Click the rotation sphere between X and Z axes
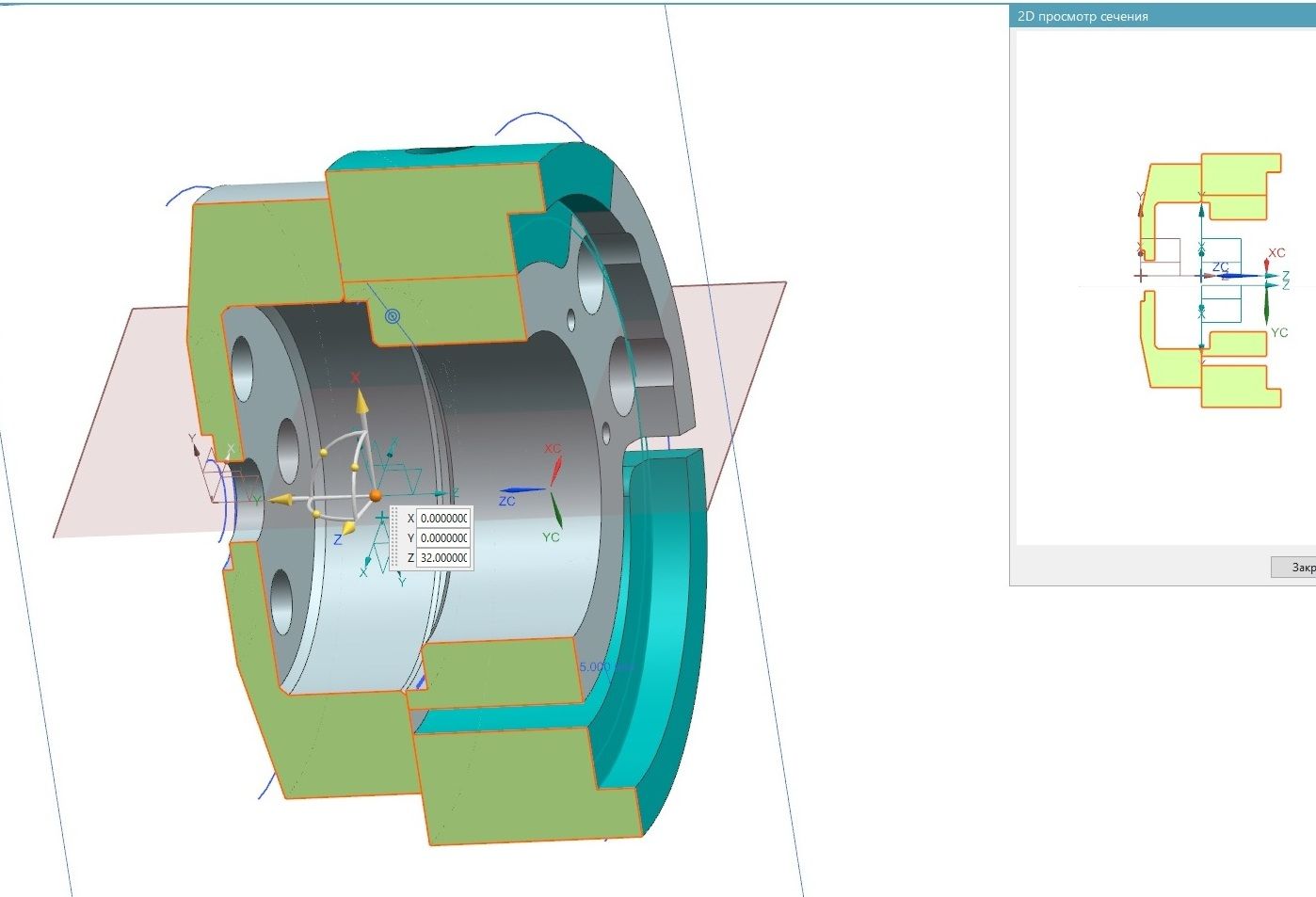1316x897 pixels. coord(356,468)
